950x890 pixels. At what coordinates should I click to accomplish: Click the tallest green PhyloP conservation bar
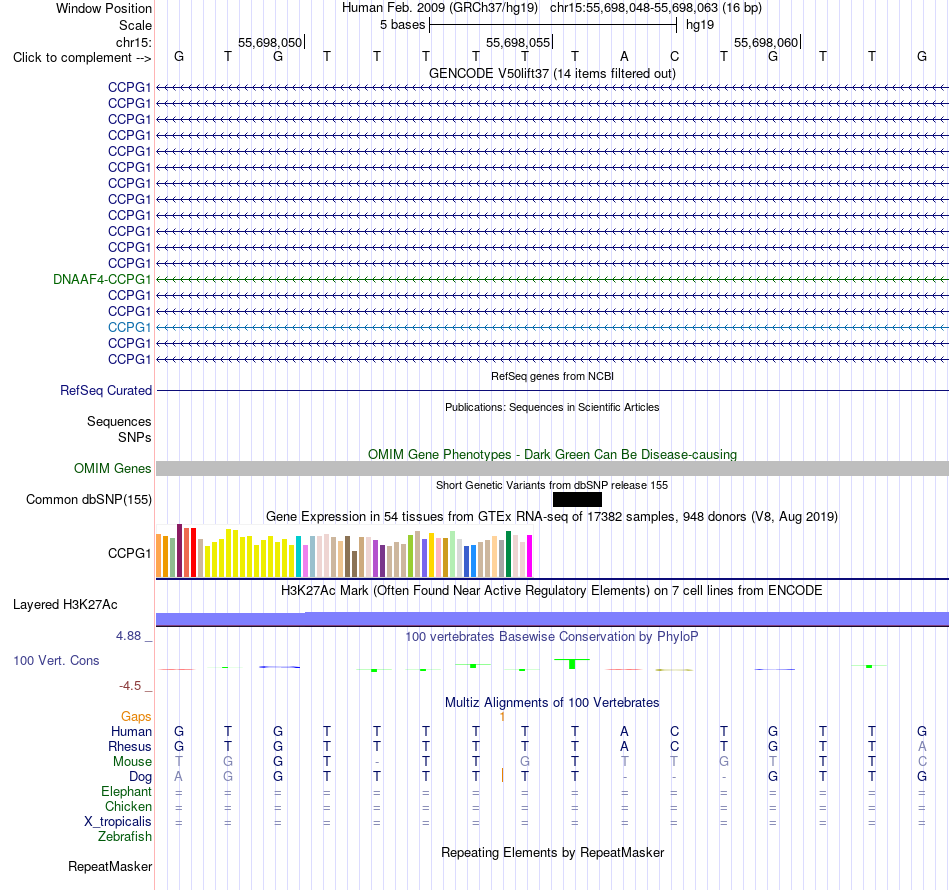click(x=572, y=664)
